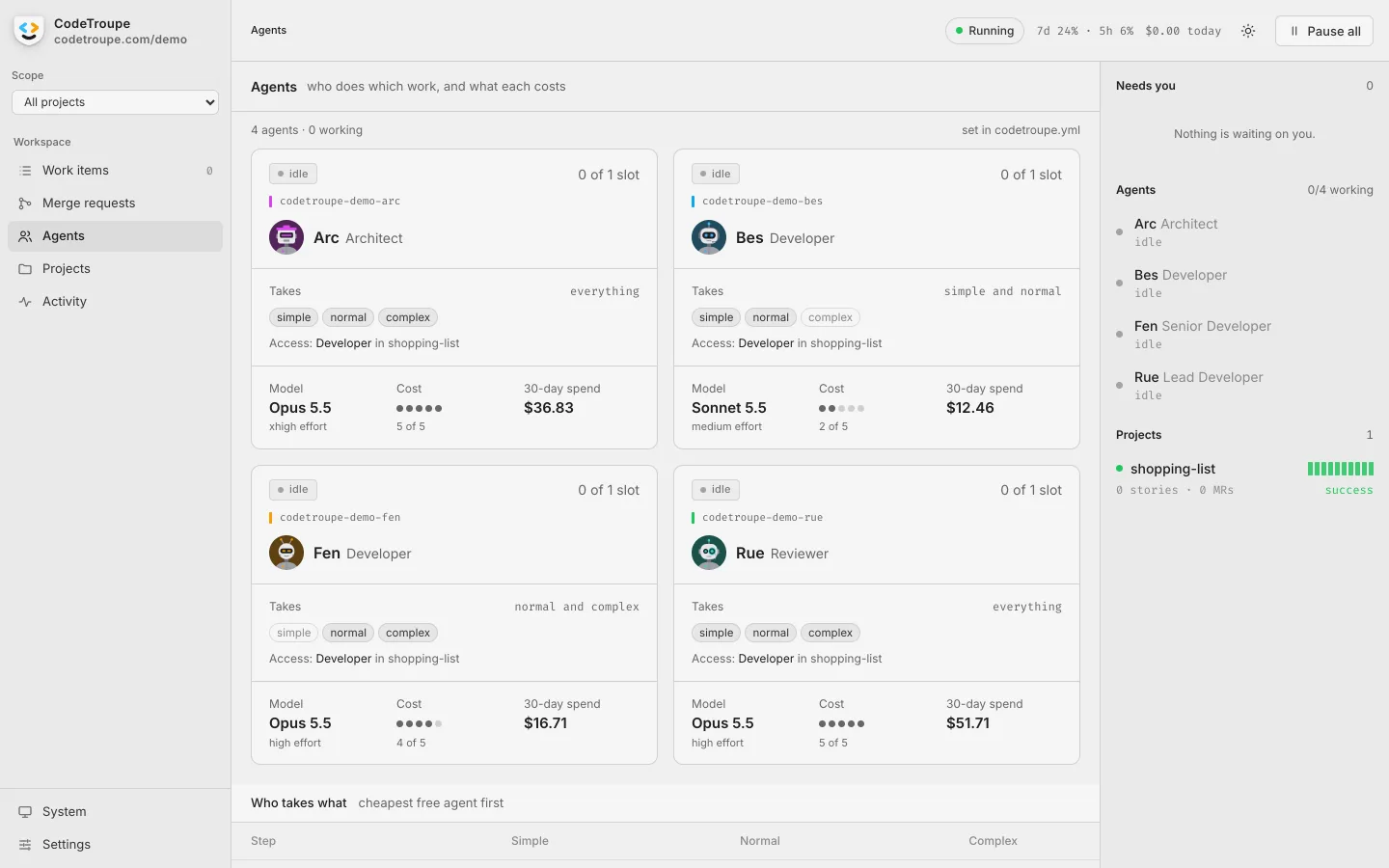Click the Agents people icon in sidebar

click(x=25, y=236)
